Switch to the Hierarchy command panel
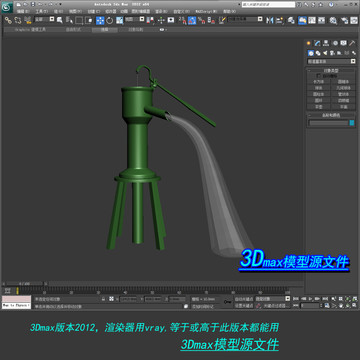360x360 pixels. point(326,43)
